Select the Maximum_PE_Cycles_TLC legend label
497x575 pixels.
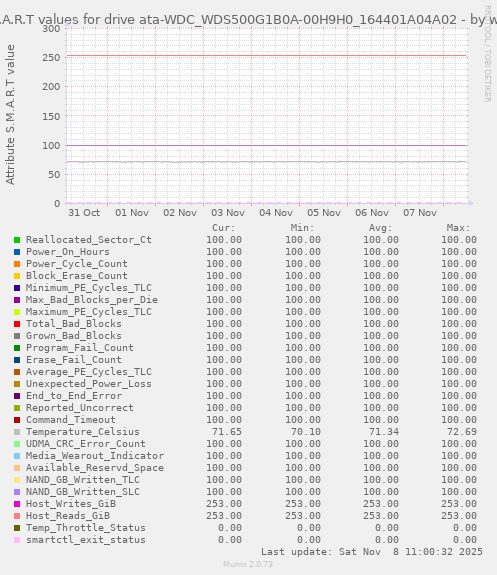point(88,312)
